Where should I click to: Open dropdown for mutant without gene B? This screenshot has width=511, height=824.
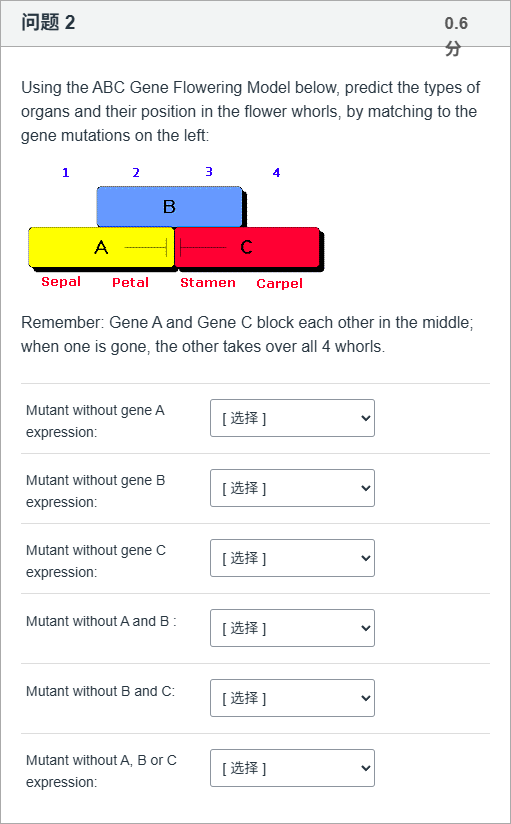tap(292, 488)
